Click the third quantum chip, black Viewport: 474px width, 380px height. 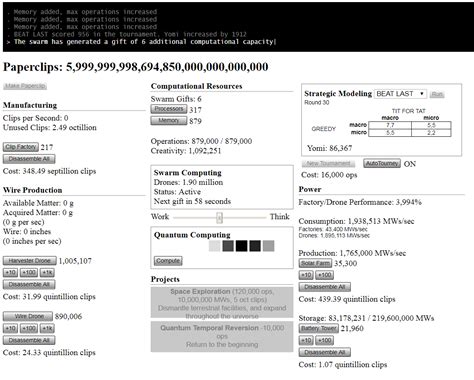point(241,246)
